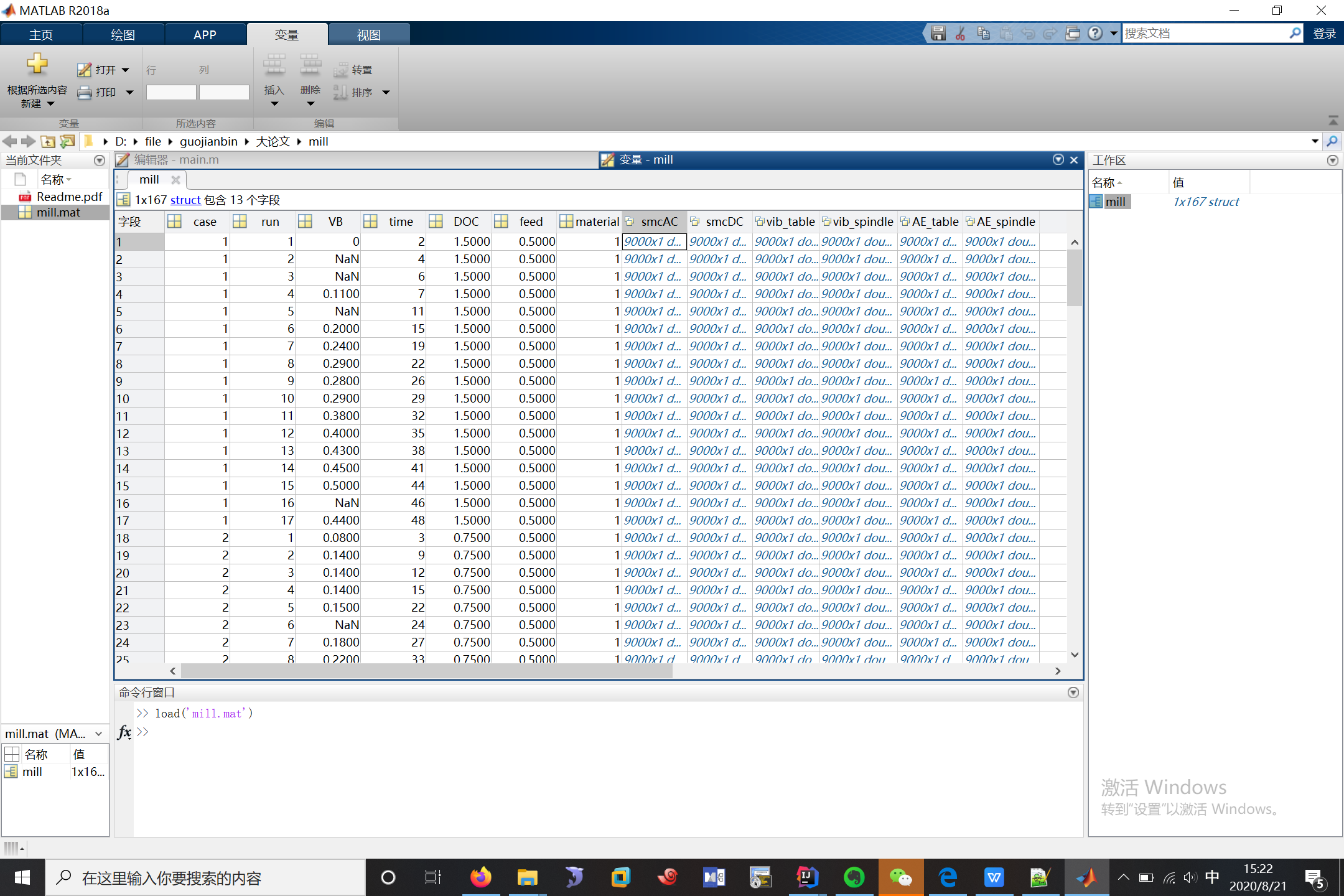The width and height of the screenshot is (1344, 896).
Task: Switch to the 视图 (View) ribbon tab
Action: point(368,35)
